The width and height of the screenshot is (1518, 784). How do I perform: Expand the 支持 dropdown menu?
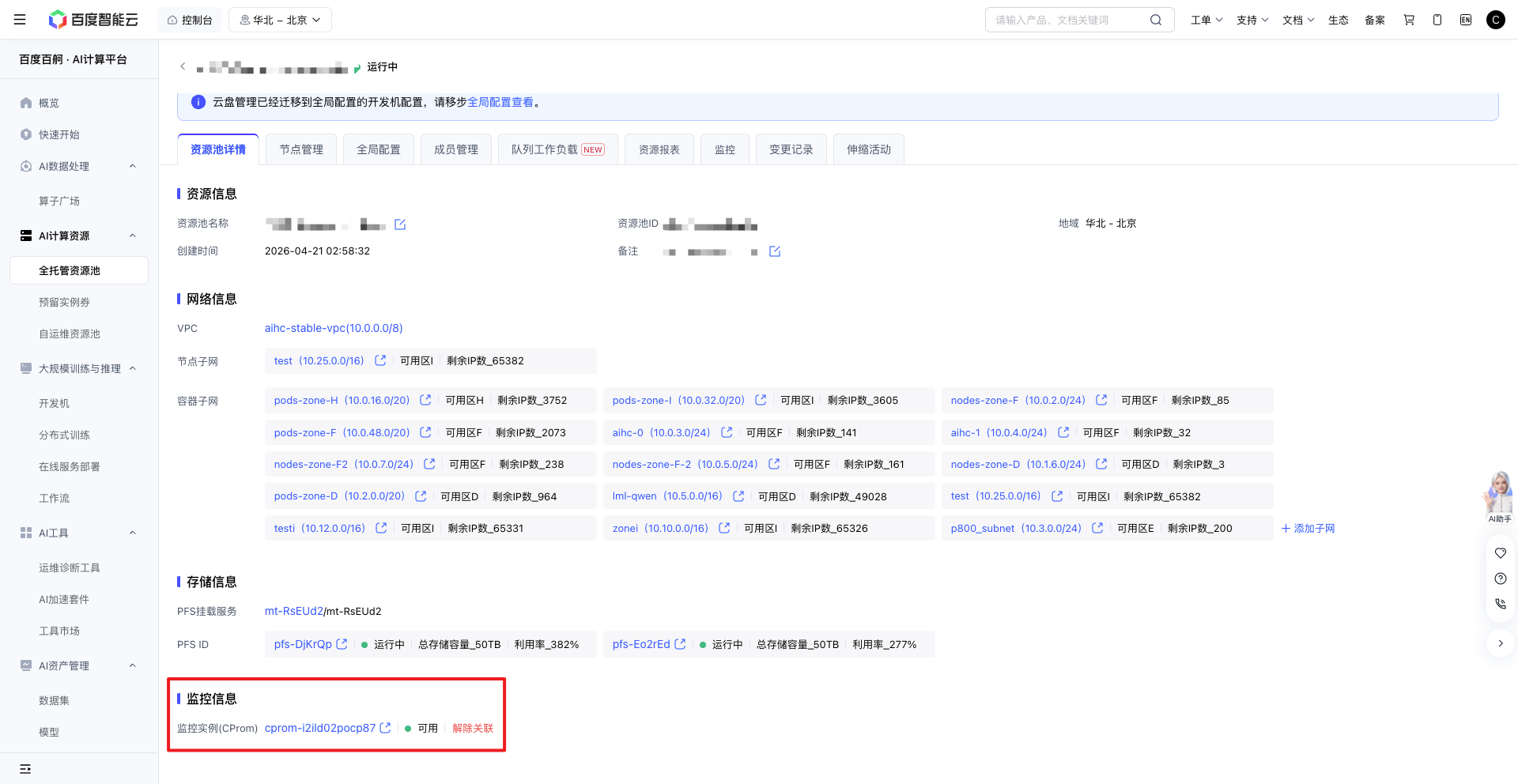coord(1252,20)
